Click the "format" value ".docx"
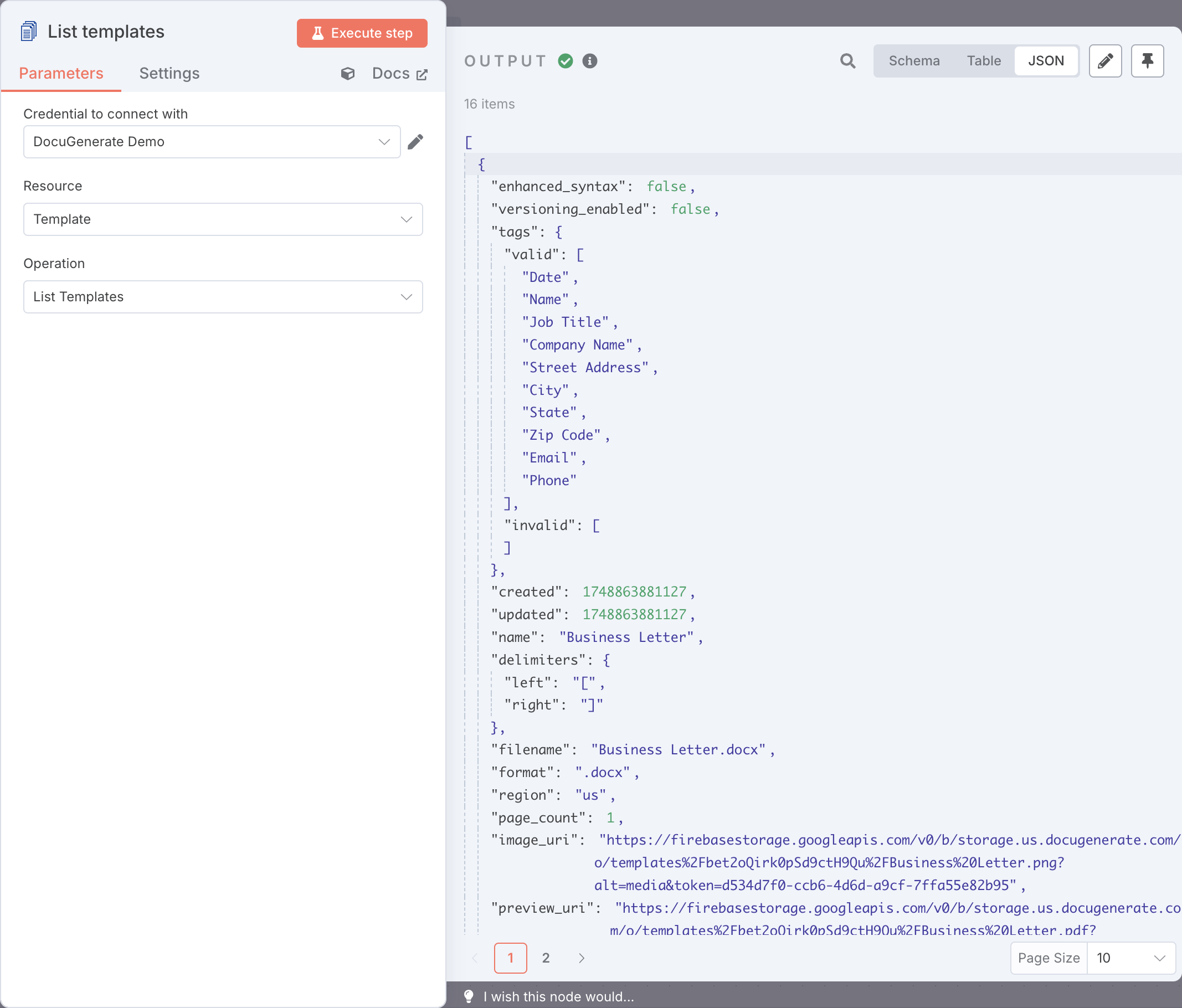Image resolution: width=1182 pixels, height=1008 pixels. pos(603,773)
